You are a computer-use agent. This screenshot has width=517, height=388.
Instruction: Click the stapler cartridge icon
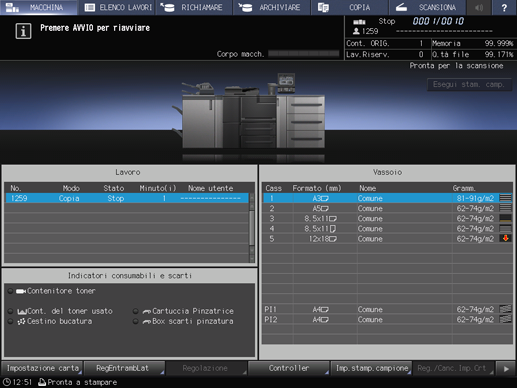coord(147,312)
